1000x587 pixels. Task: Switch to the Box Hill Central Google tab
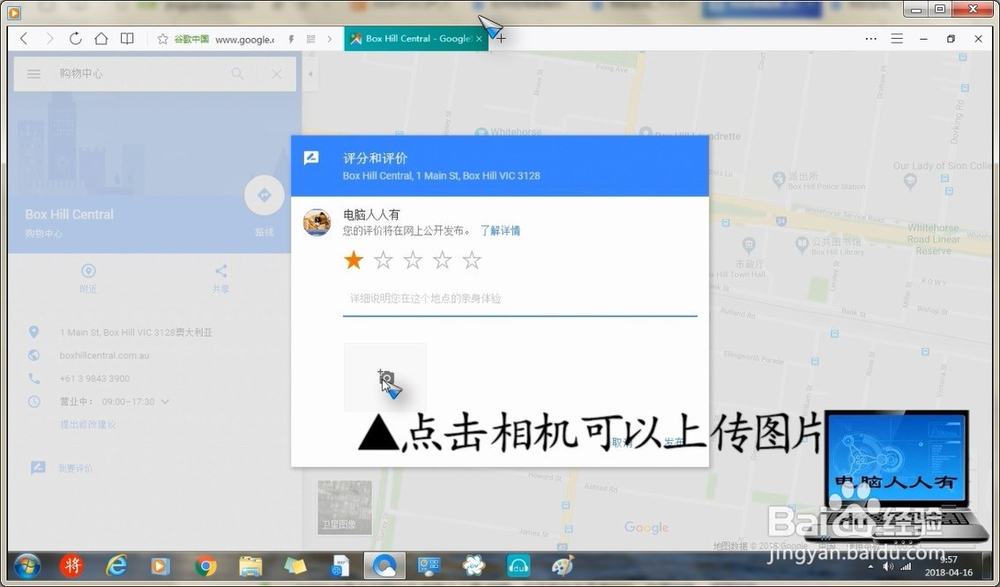pos(416,38)
